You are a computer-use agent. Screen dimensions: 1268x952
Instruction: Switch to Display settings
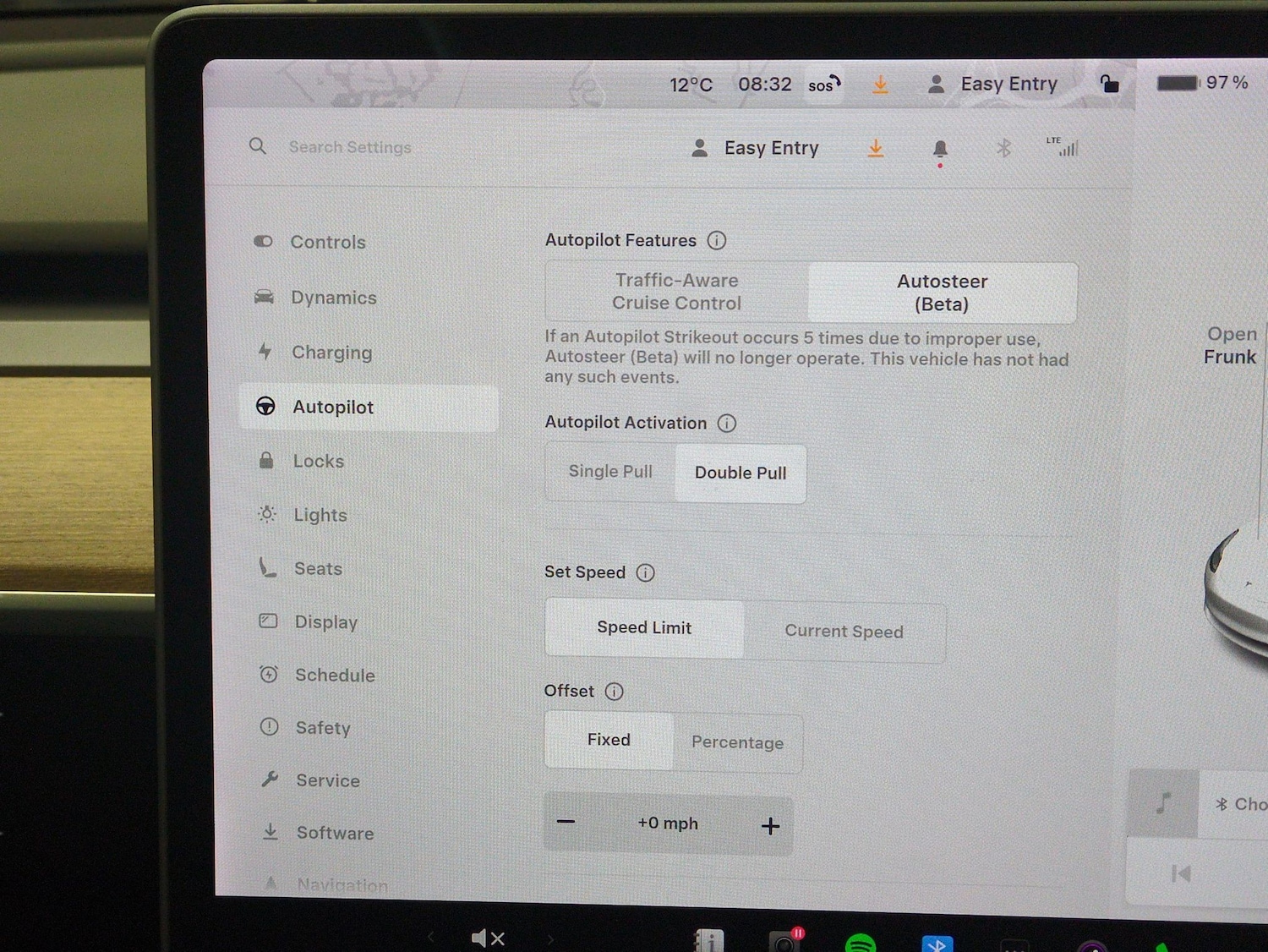click(x=326, y=621)
